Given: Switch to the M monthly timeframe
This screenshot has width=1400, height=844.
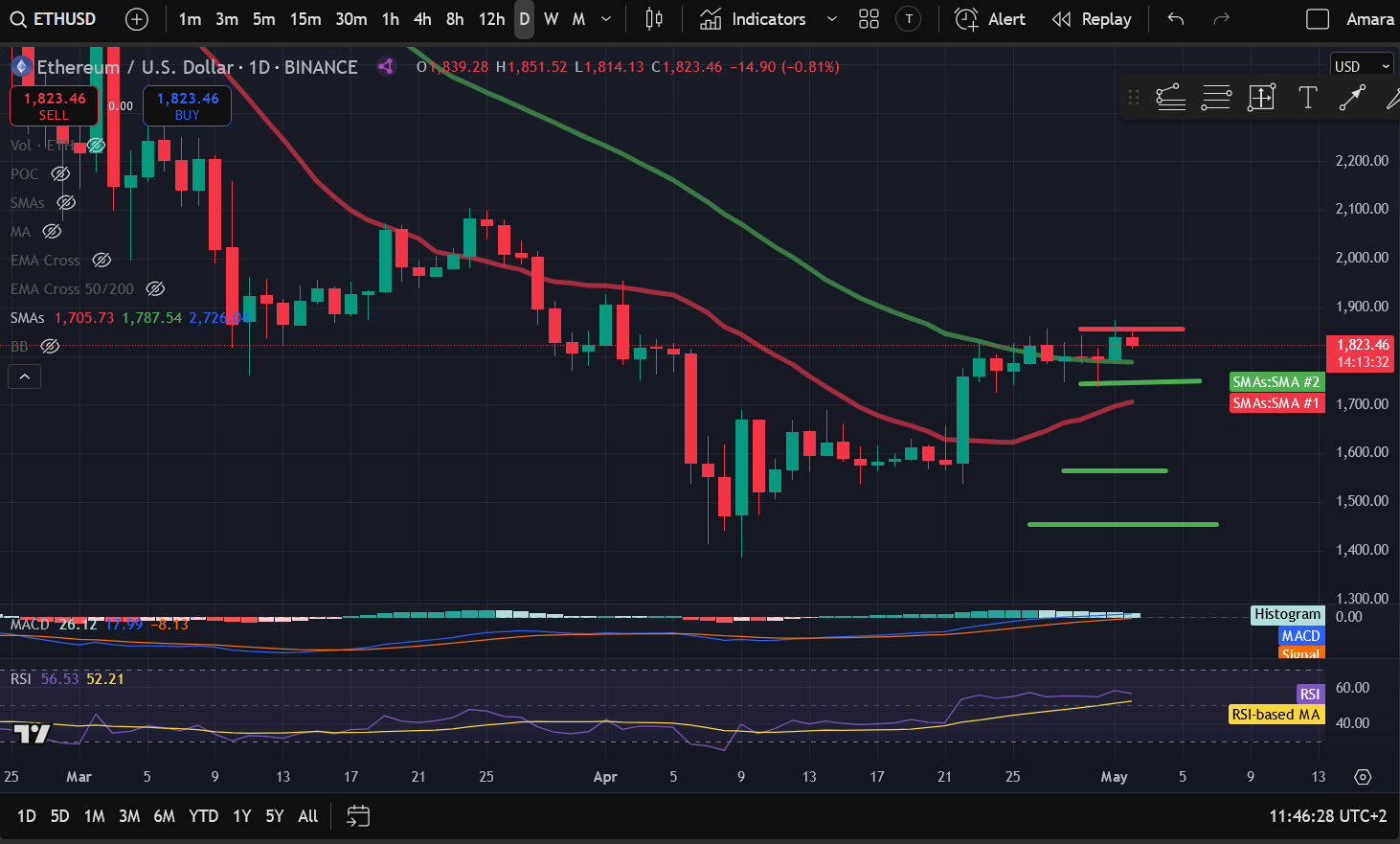Looking at the screenshot, I should pyautogui.click(x=578, y=19).
